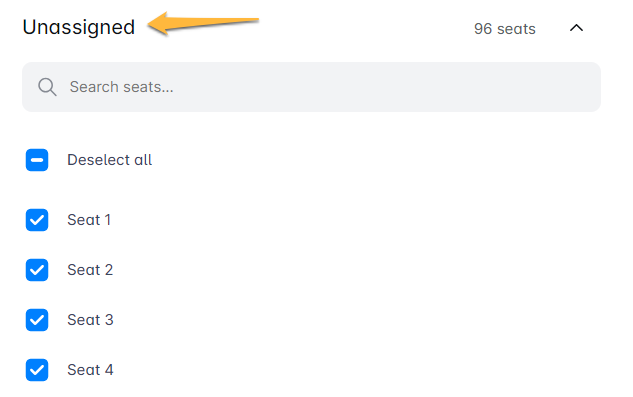This screenshot has width=633, height=397.
Task: Click the checkmark icon beside Seat 1
Action: click(37, 220)
